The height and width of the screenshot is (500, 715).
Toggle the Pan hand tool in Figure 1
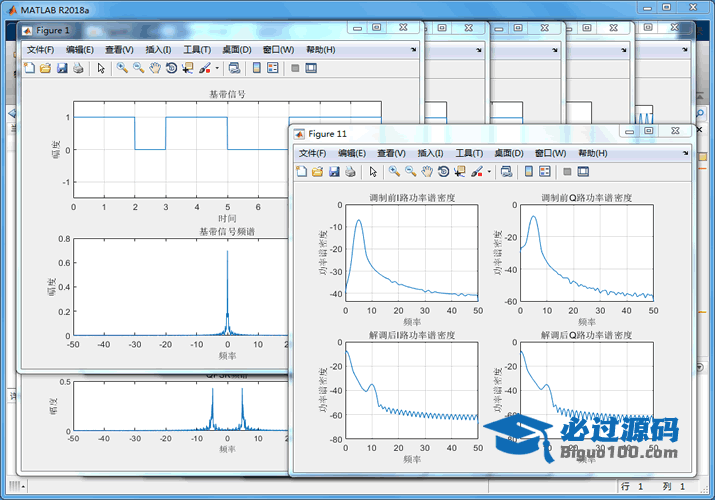click(155, 68)
